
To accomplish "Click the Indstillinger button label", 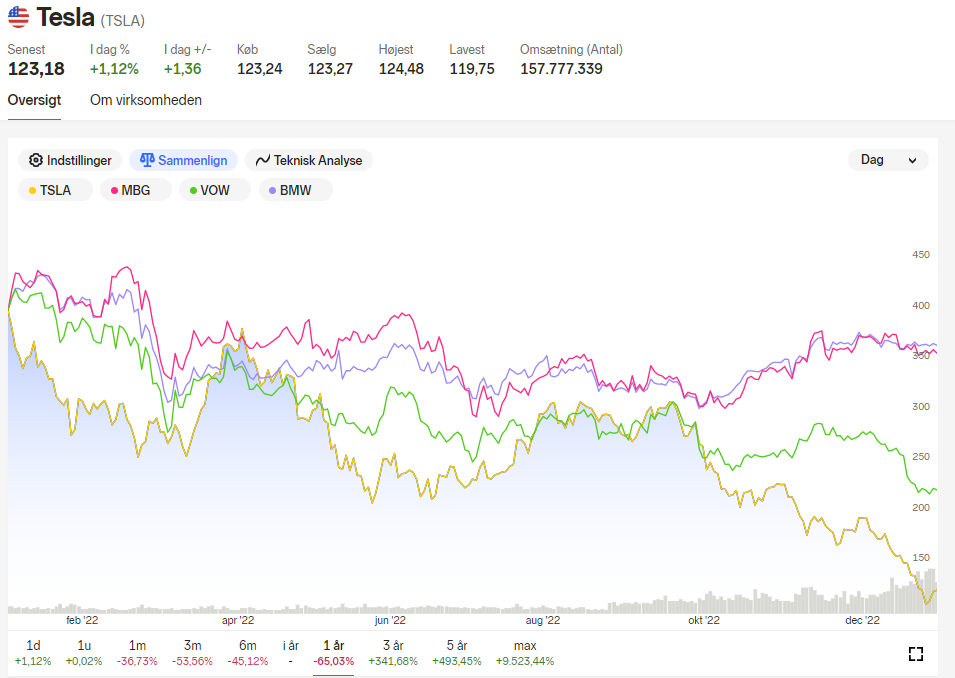I will pyautogui.click(x=79, y=160).
